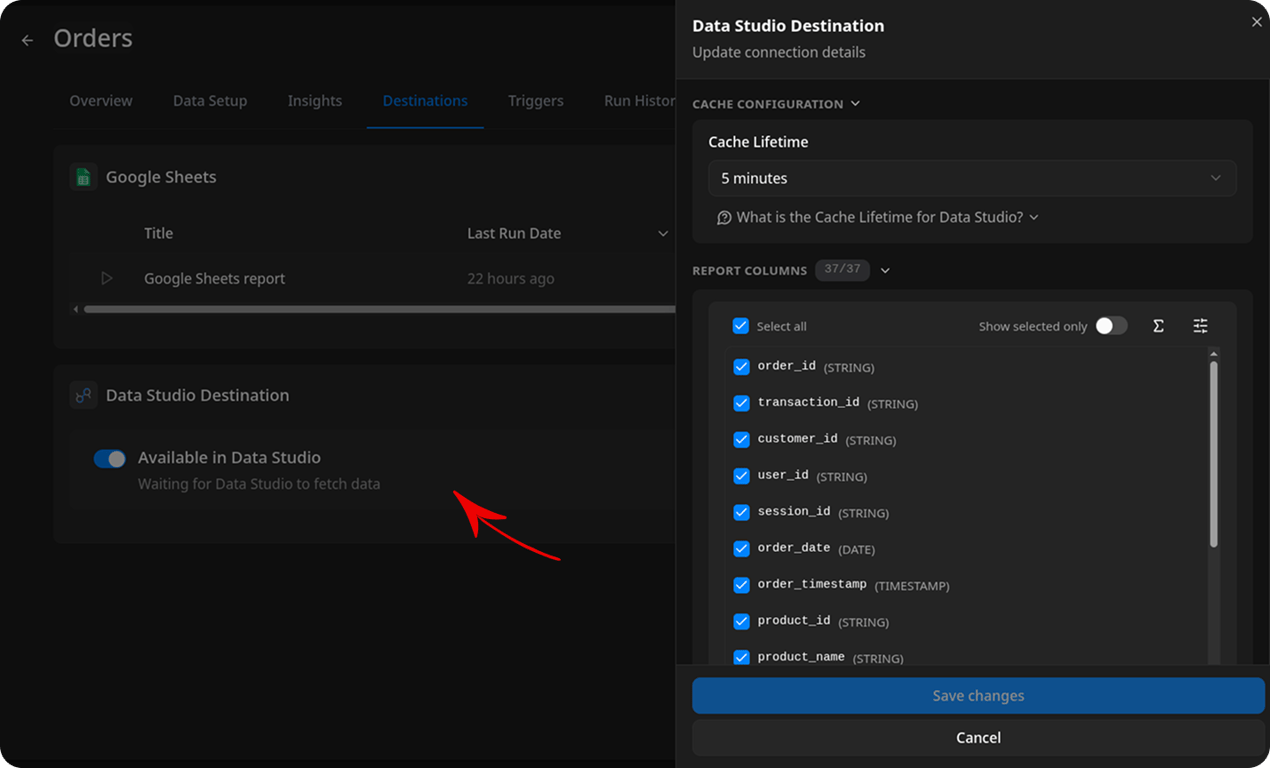Click the horizontal scrollbar under Google Sheets table

[380, 310]
